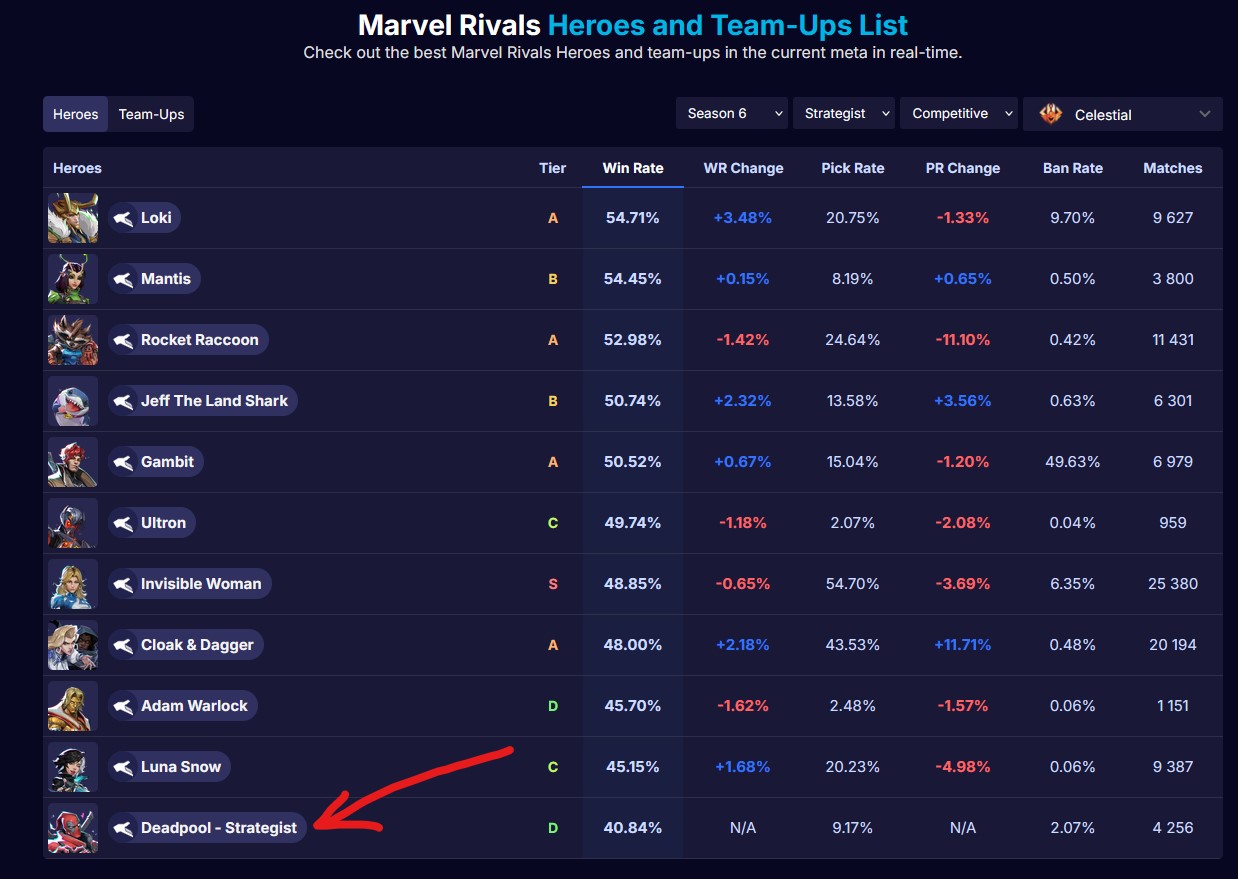The height and width of the screenshot is (879, 1238).
Task: Click Cloak & Dagger's +11.71% PR change
Action: point(963,645)
